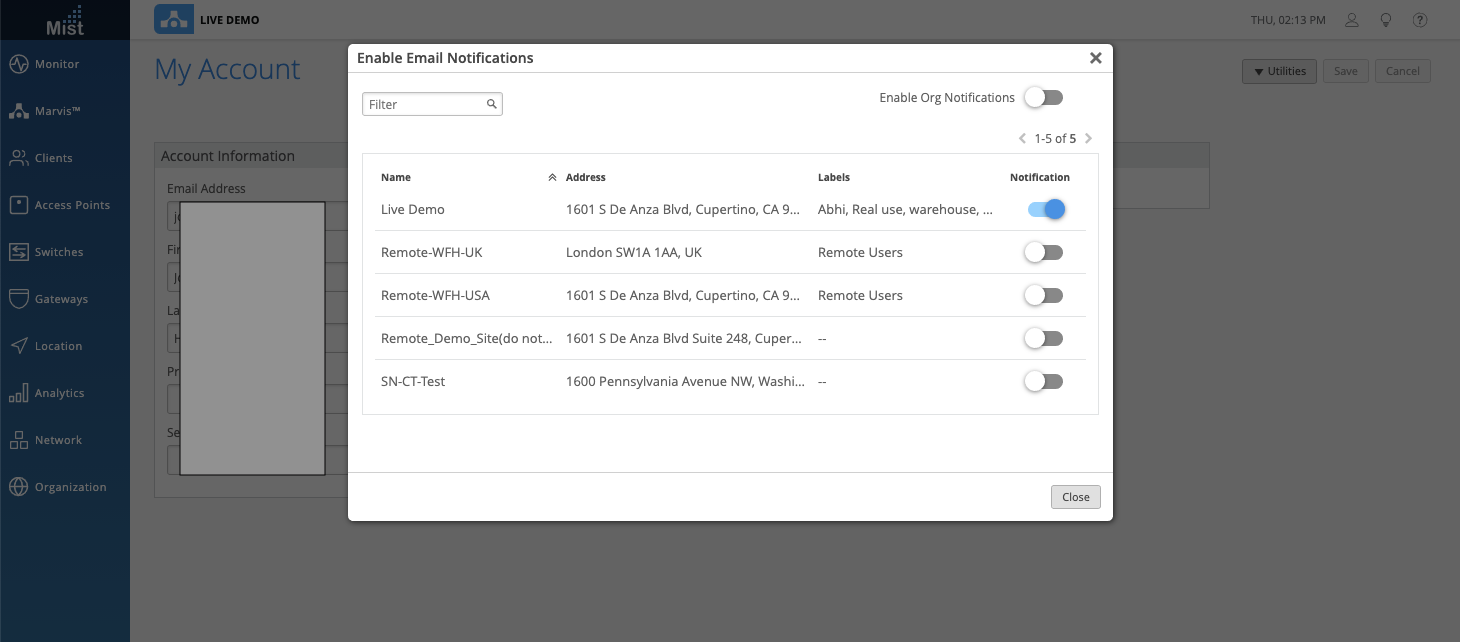This screenshot has width=1460, height=642.
Task: Select the Clients sidebar icon
Action: (18, 158)
